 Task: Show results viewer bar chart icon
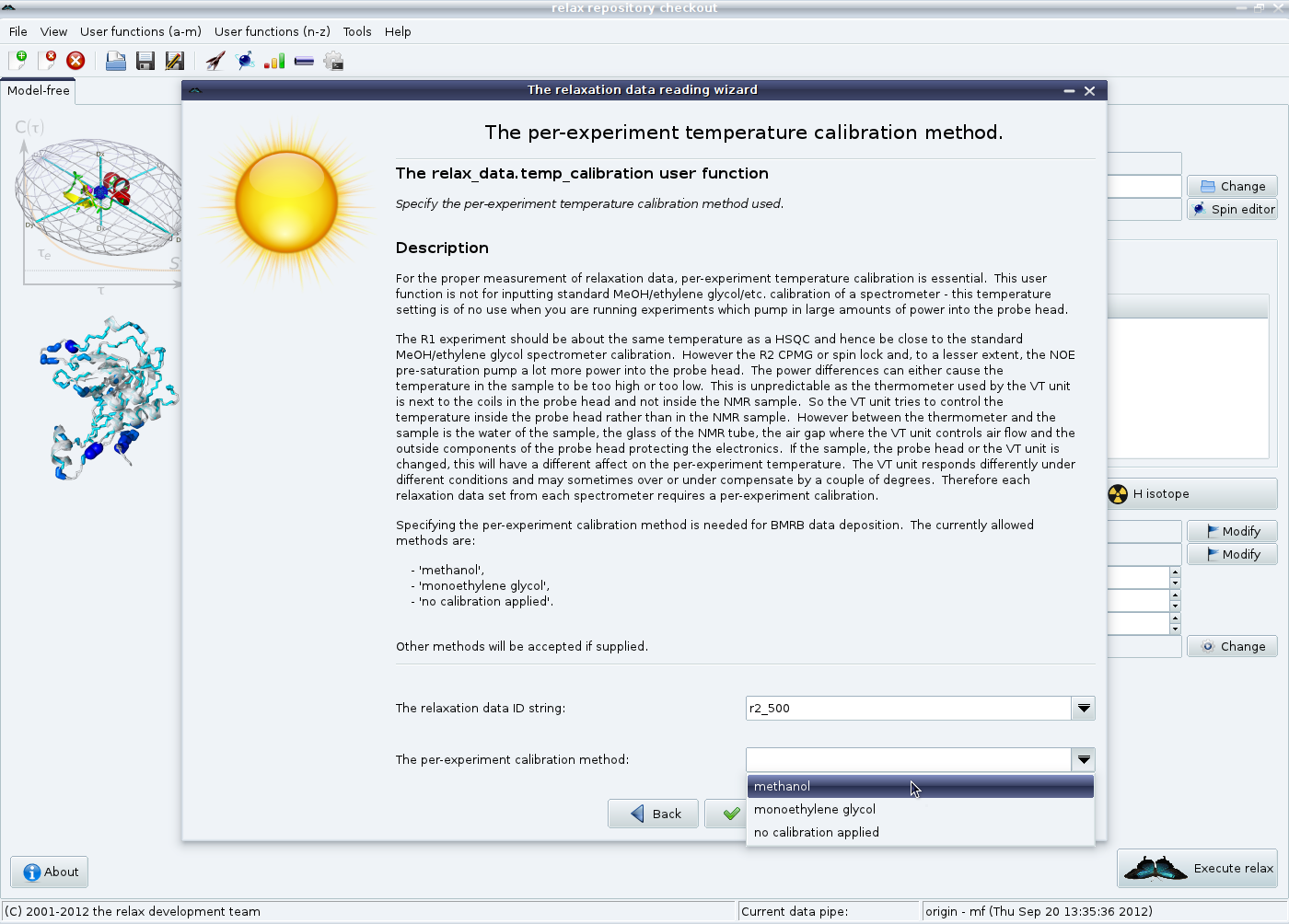274,61
